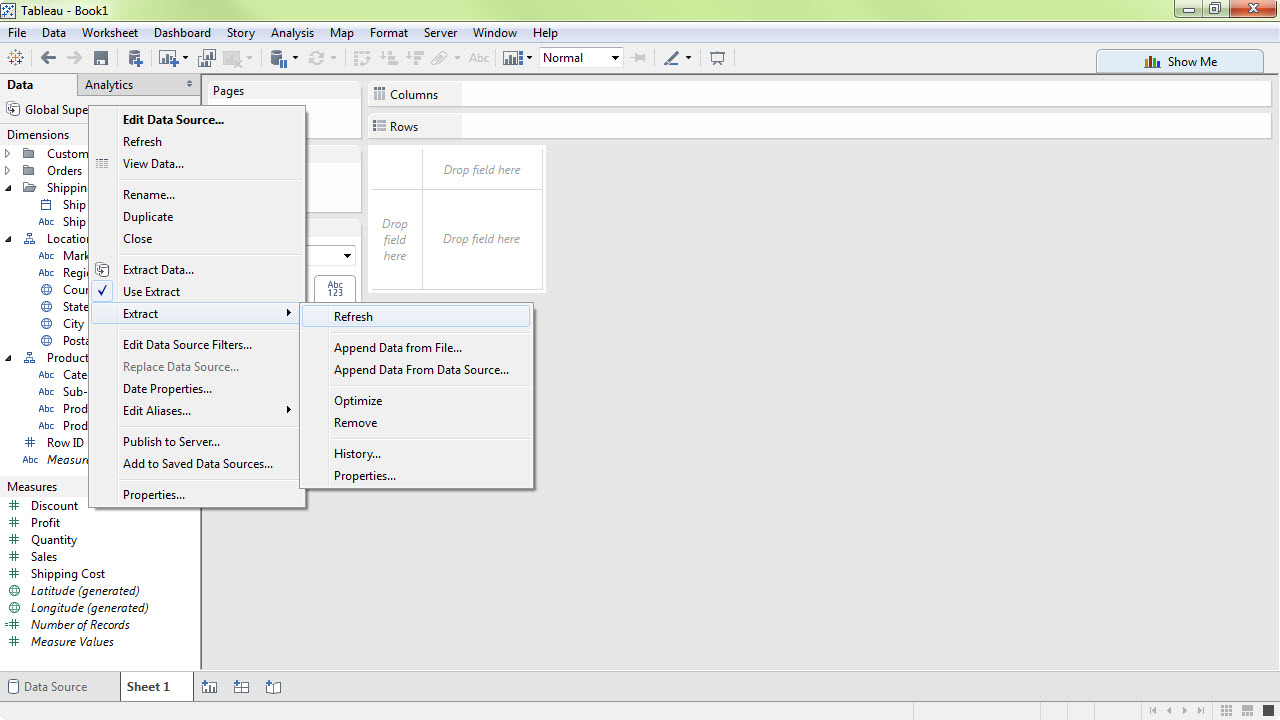Image resolution: width=1280 pixels, height=720 pixels.
Task: Open the View cards dropdown arrow
Action: click(x=530, y=58)
